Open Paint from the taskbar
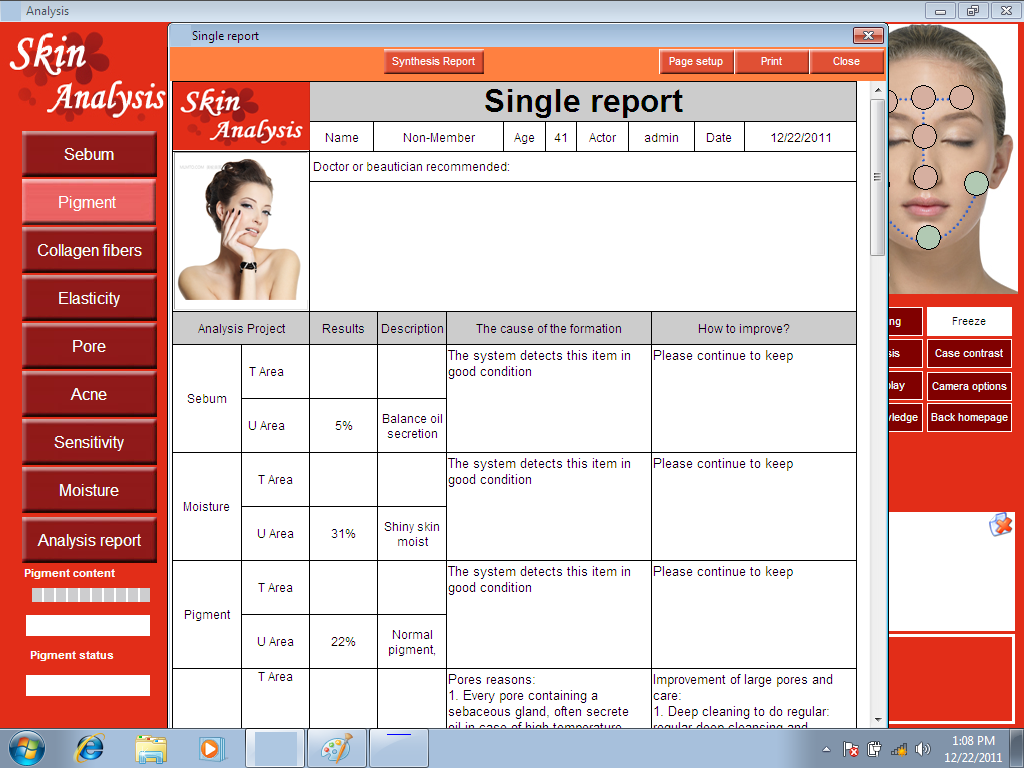The image size is (1024, 768). coord(337,748)
